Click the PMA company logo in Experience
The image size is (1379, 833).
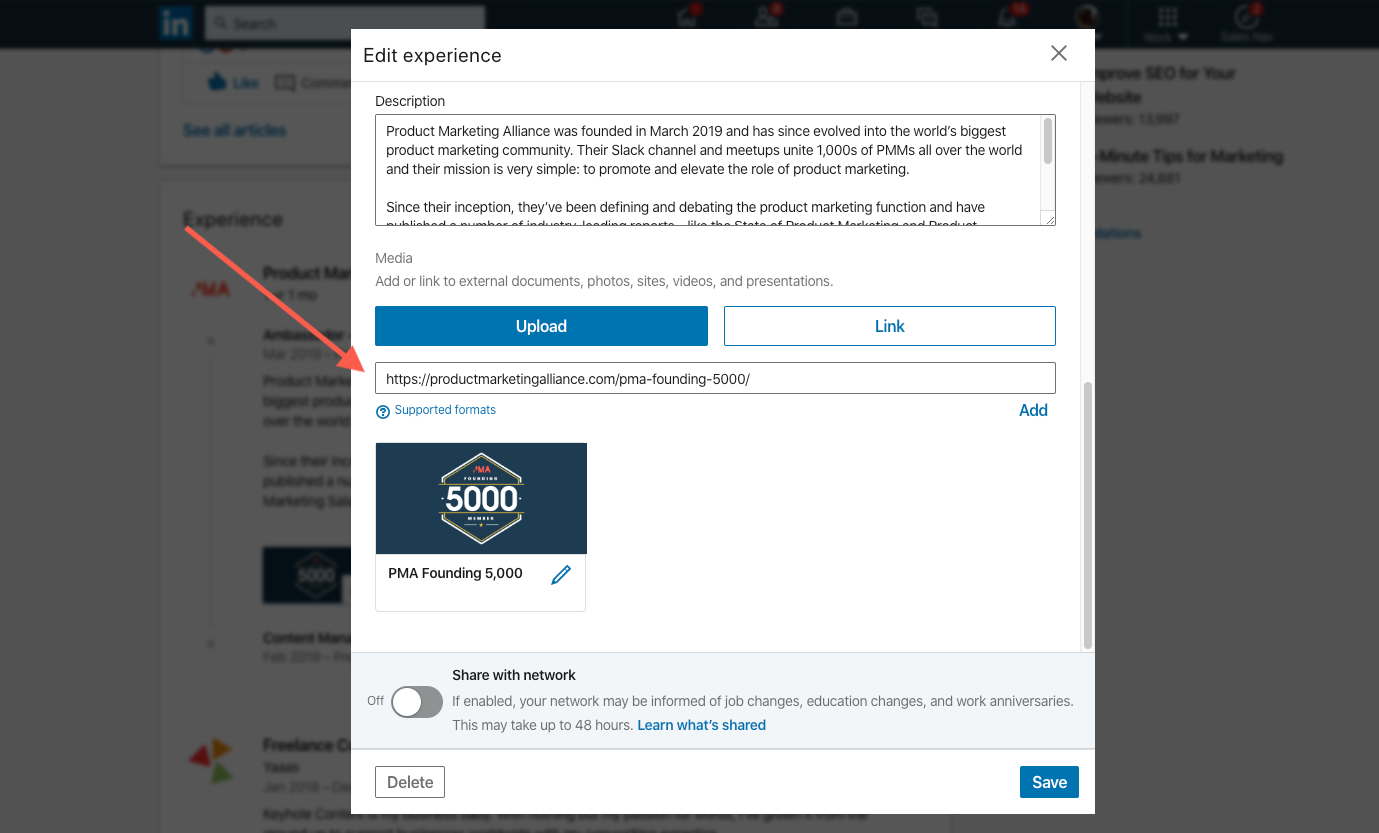pos(211,290)
